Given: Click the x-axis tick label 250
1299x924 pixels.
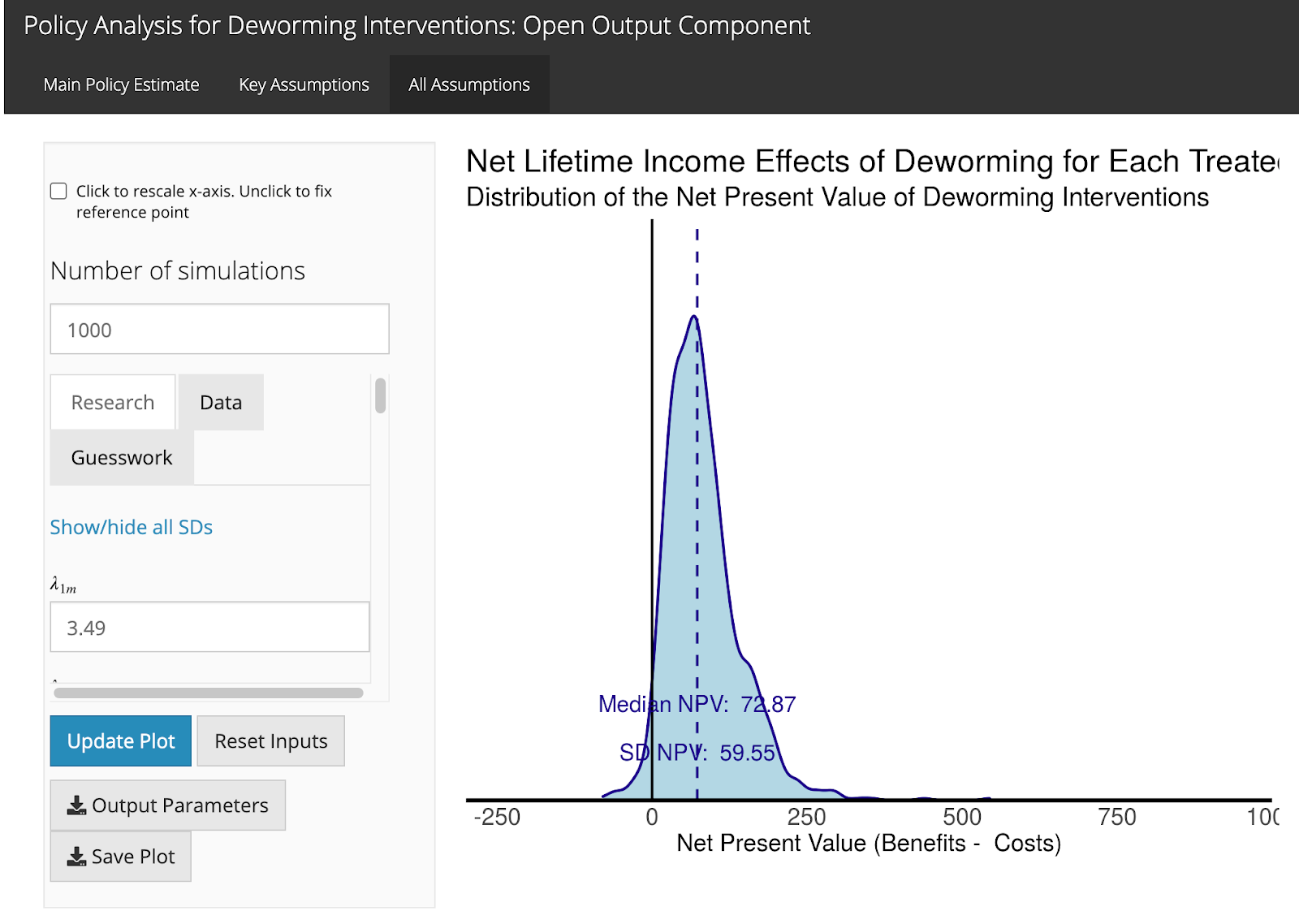Looking at the screenshot, I should (x=806, y=817).
